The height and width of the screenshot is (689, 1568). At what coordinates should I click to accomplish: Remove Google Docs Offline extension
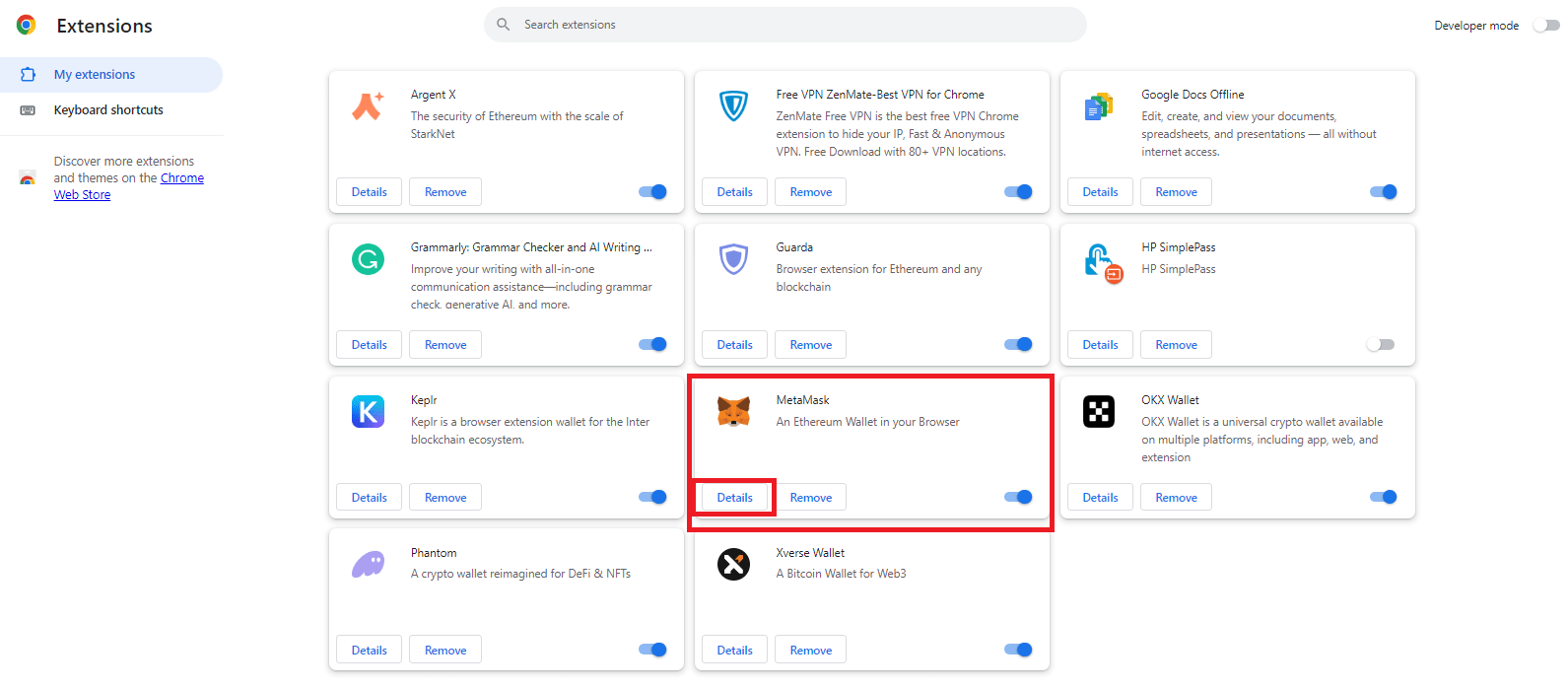[1177, 192]
